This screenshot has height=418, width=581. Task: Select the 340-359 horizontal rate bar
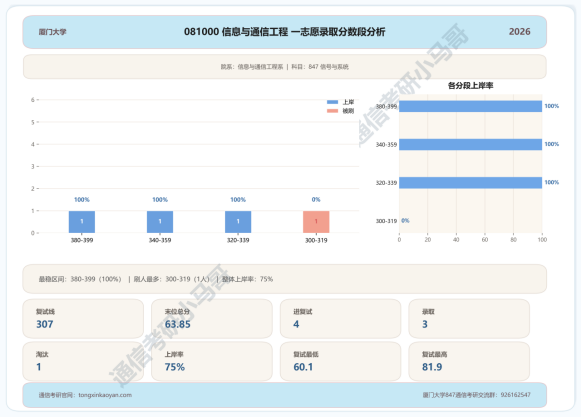coord(471,144)
